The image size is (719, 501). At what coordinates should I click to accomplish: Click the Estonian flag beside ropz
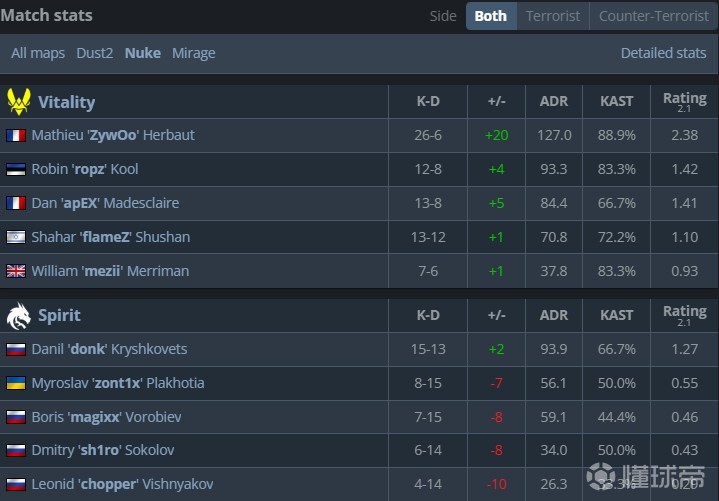(16, 169)
